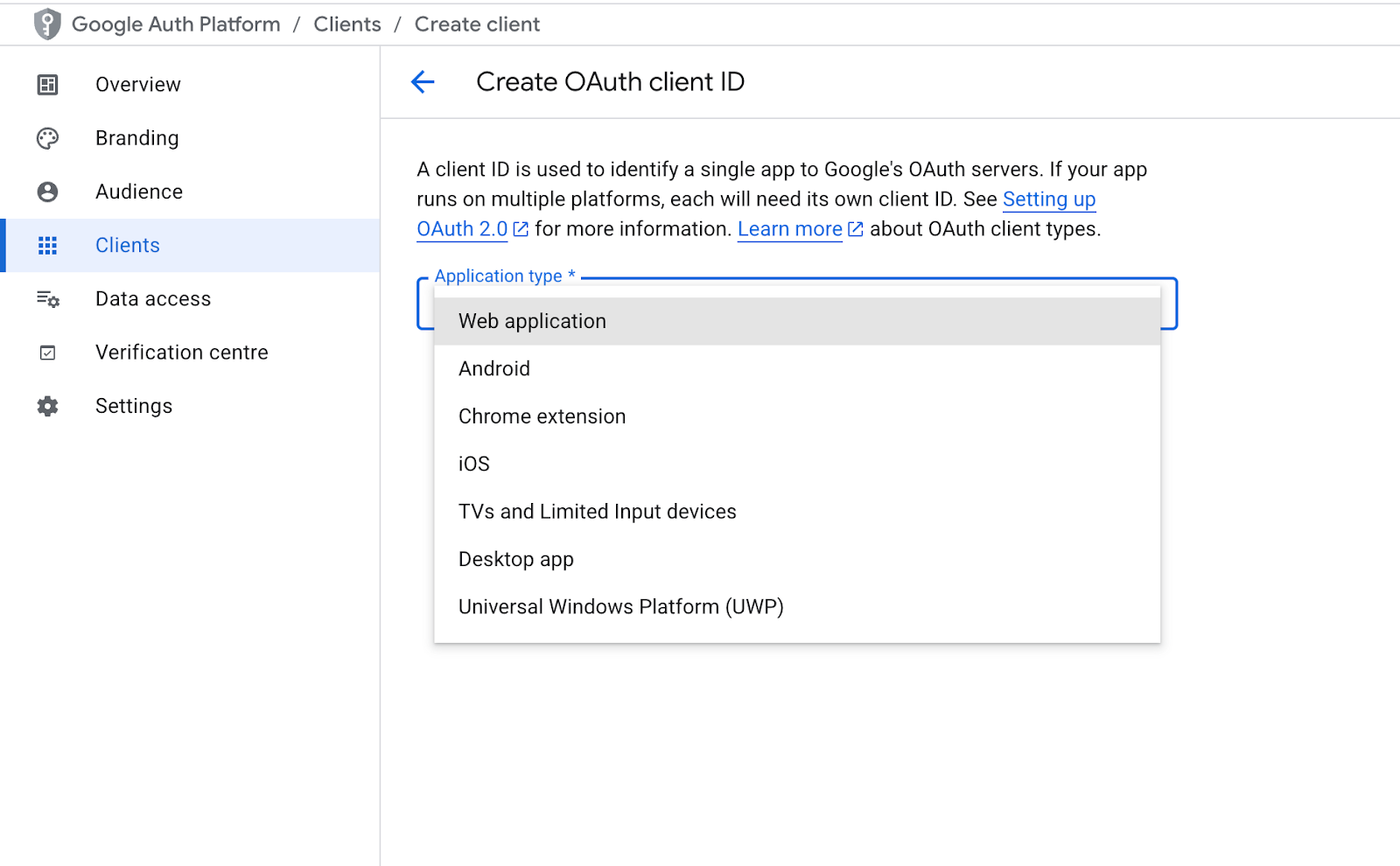The image size is (1400, 866).
Task: Click the blue back arrow
Action: (423, 81)
